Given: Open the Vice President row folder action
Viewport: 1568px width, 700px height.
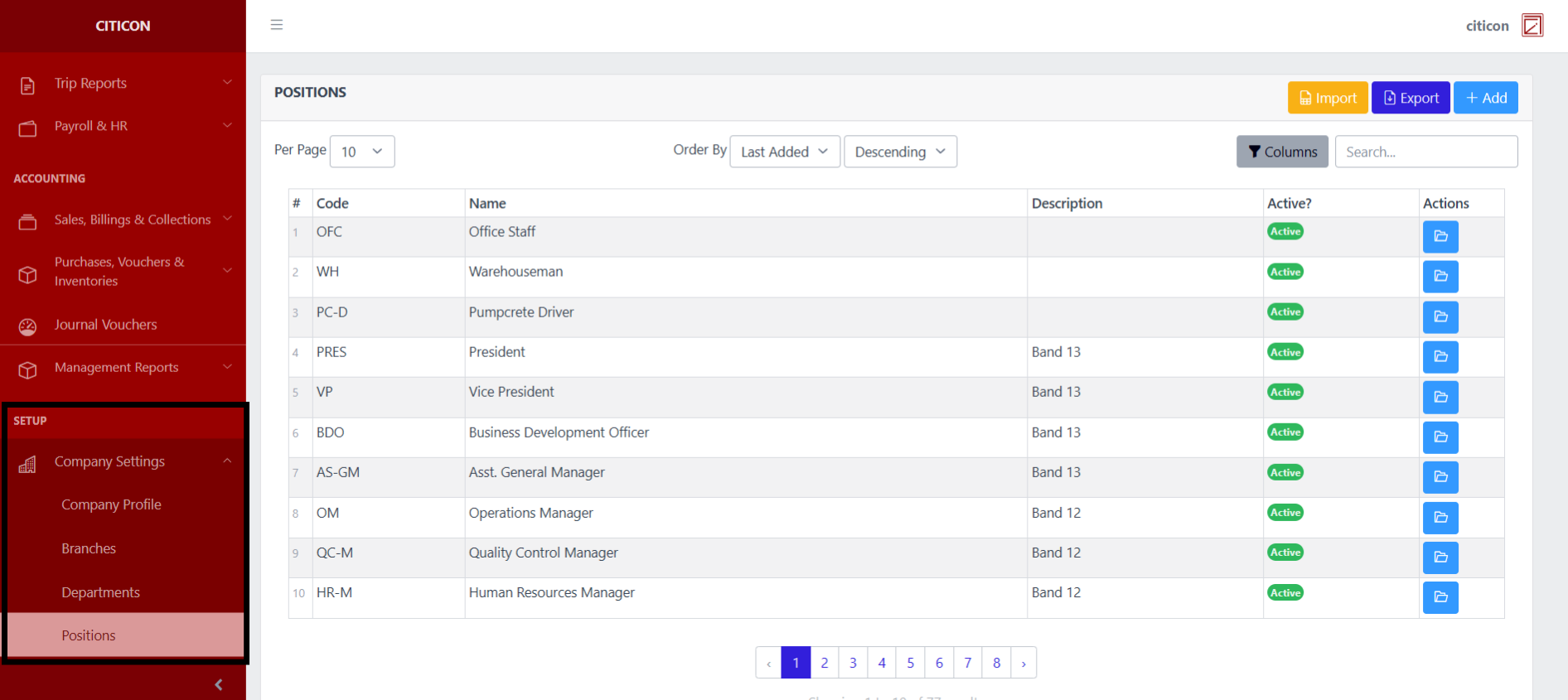Looking at the screenshot, I should pos(1440,398).
